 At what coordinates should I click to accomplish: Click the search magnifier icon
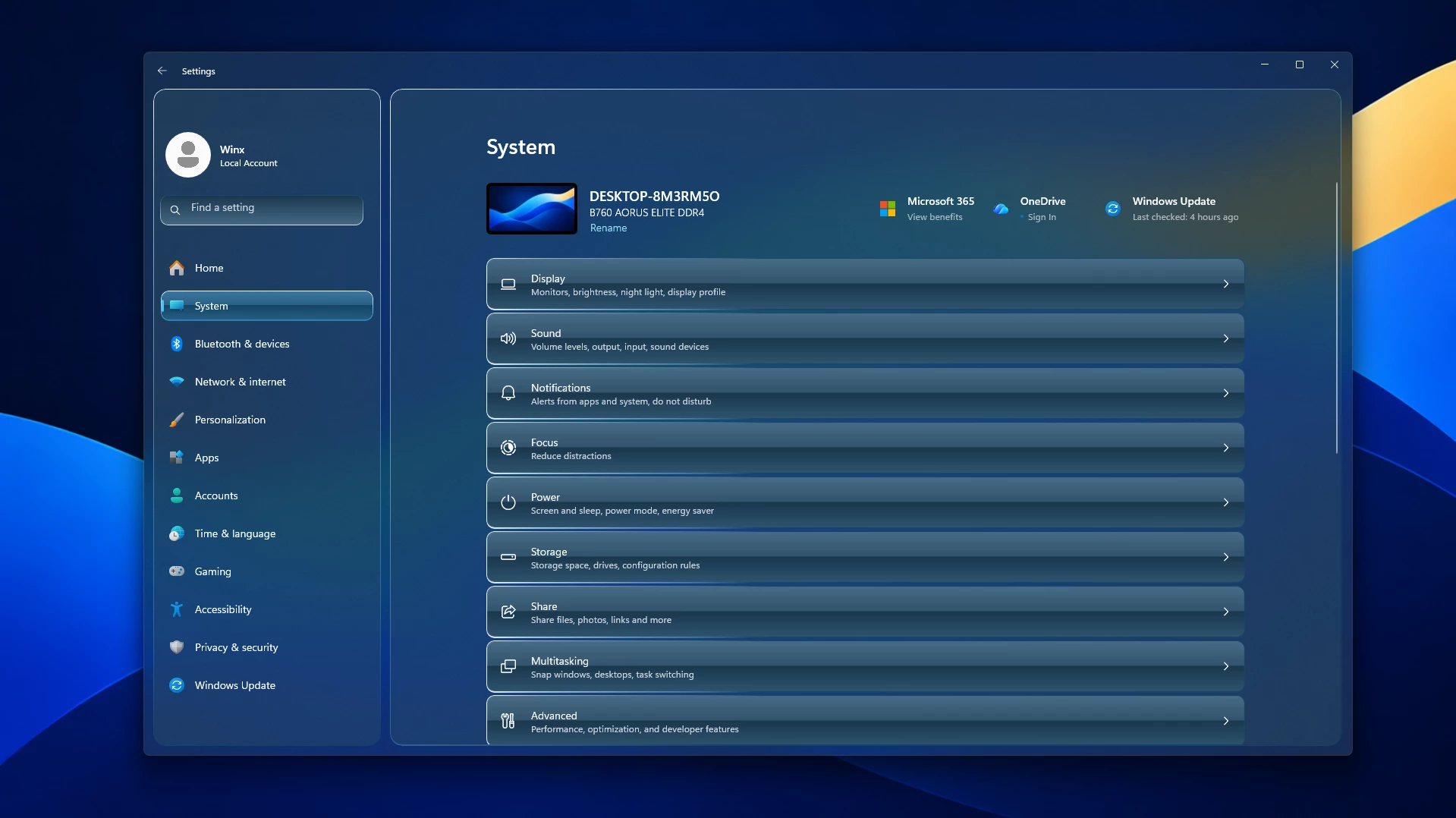click(x=175, y=209)
